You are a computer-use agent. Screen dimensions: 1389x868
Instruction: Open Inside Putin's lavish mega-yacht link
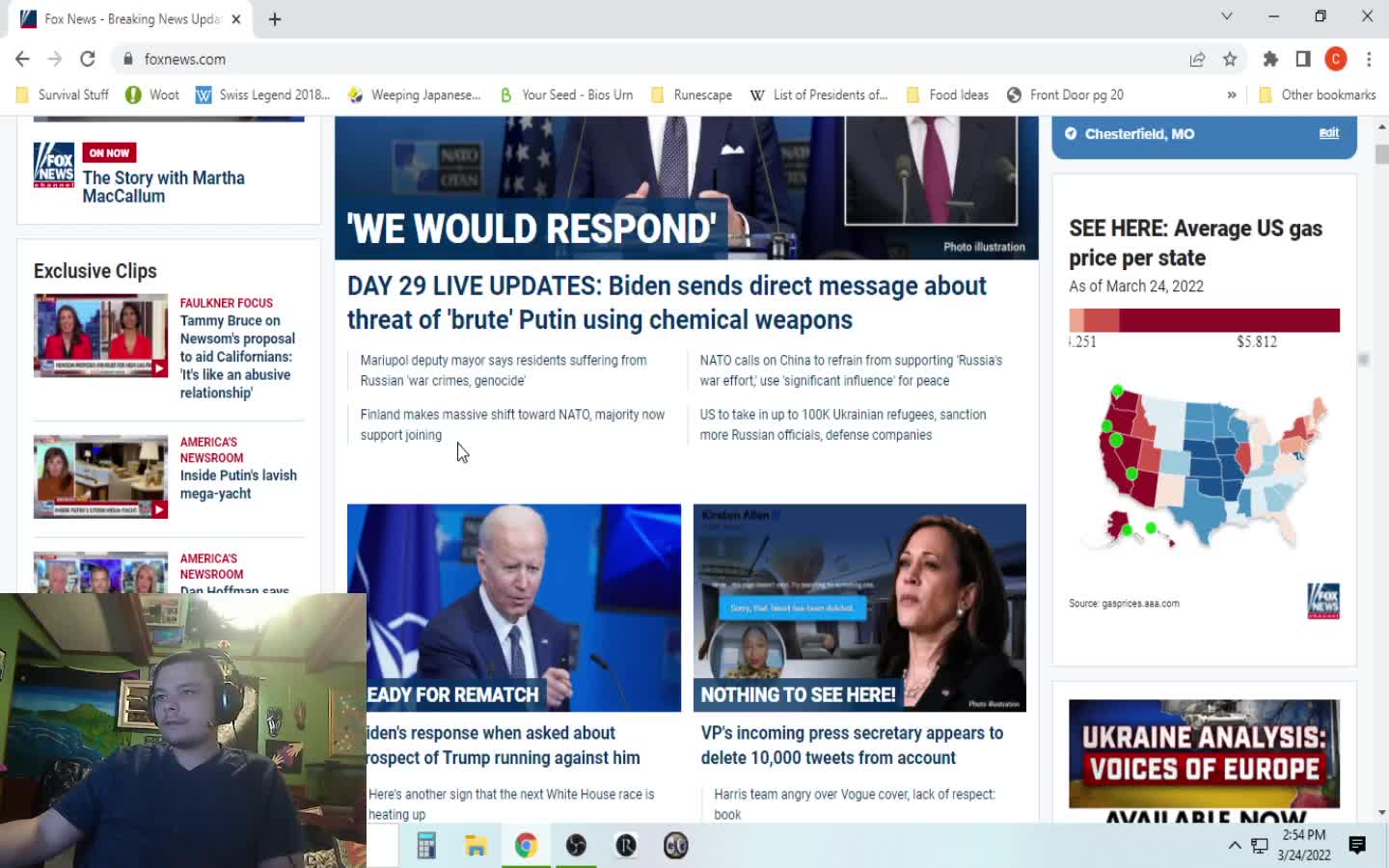coord(238,484)
